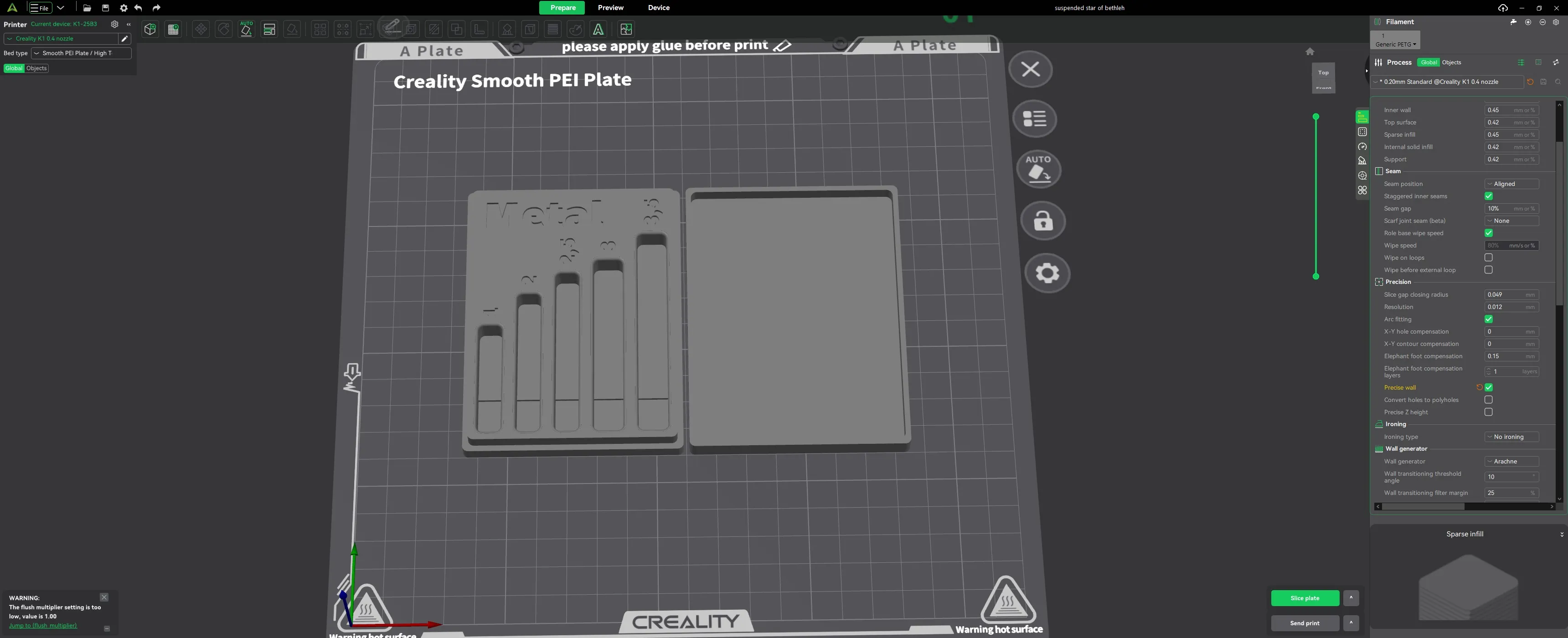This screenshot has width=1568, height=638.
Task: Select Objects tab in left printer panel
Action: tap(36, 68)
